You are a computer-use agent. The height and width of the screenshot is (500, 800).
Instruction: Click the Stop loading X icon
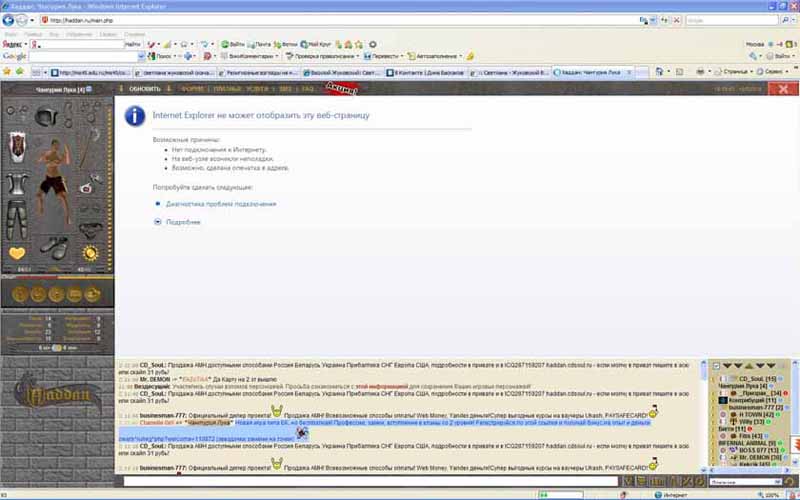[677, 20]
